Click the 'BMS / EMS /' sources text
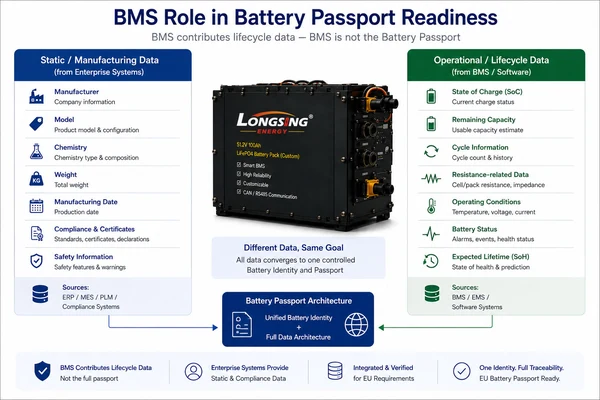The image size is (600, 400). pyautogui.click(x=470, y=297)
